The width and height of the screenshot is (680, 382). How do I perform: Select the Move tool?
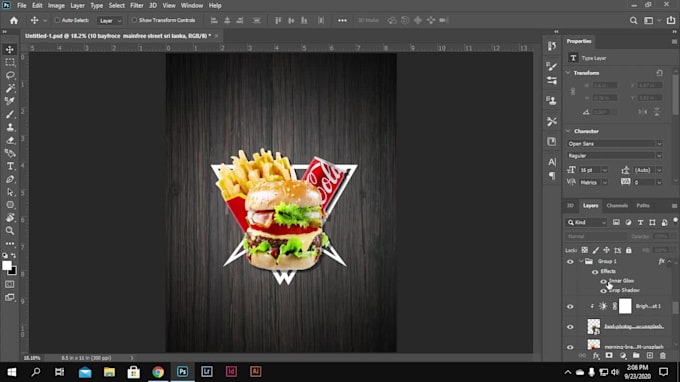click(10, 49)
